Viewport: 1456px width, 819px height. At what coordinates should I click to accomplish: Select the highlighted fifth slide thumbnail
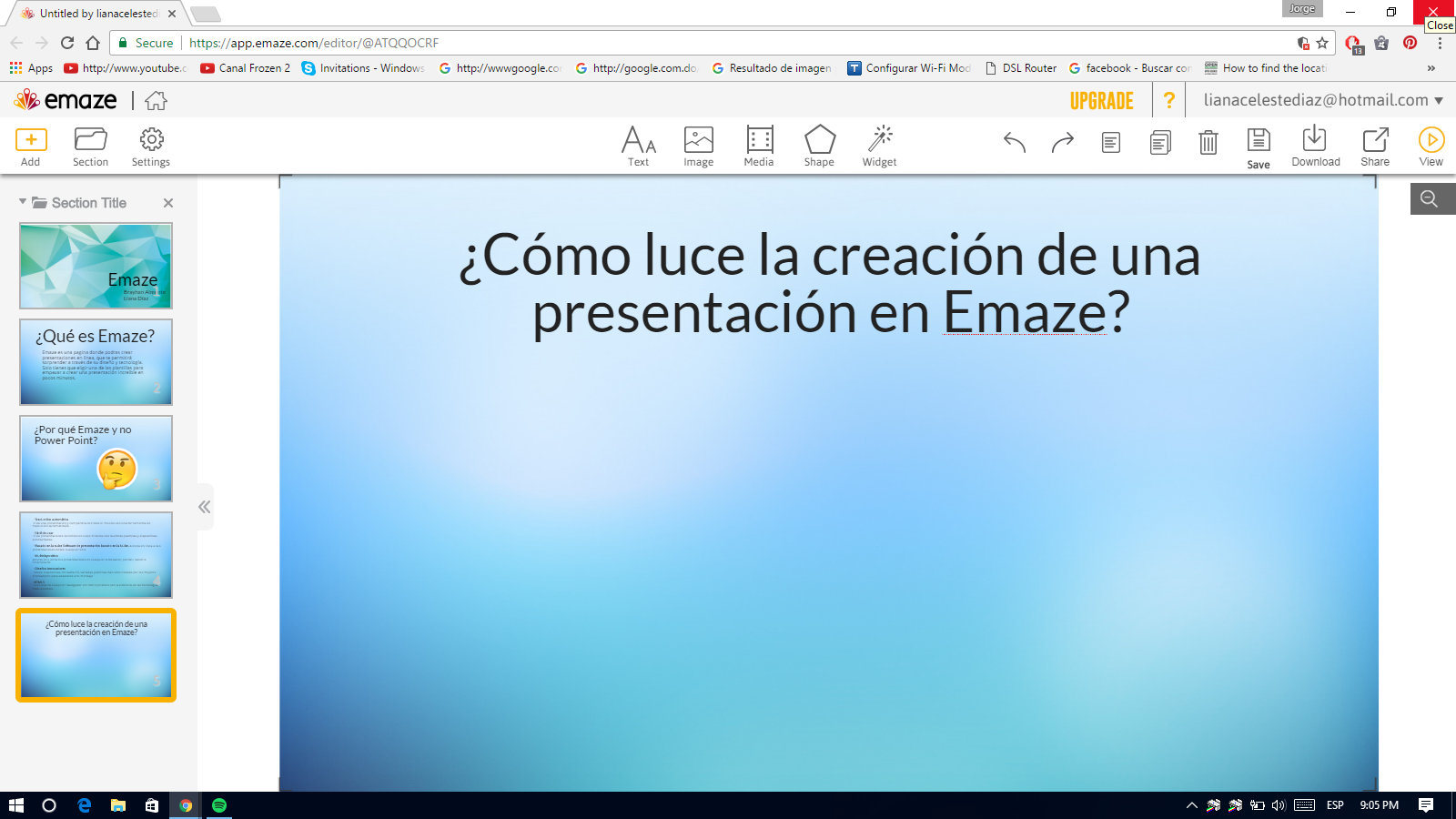96,655
